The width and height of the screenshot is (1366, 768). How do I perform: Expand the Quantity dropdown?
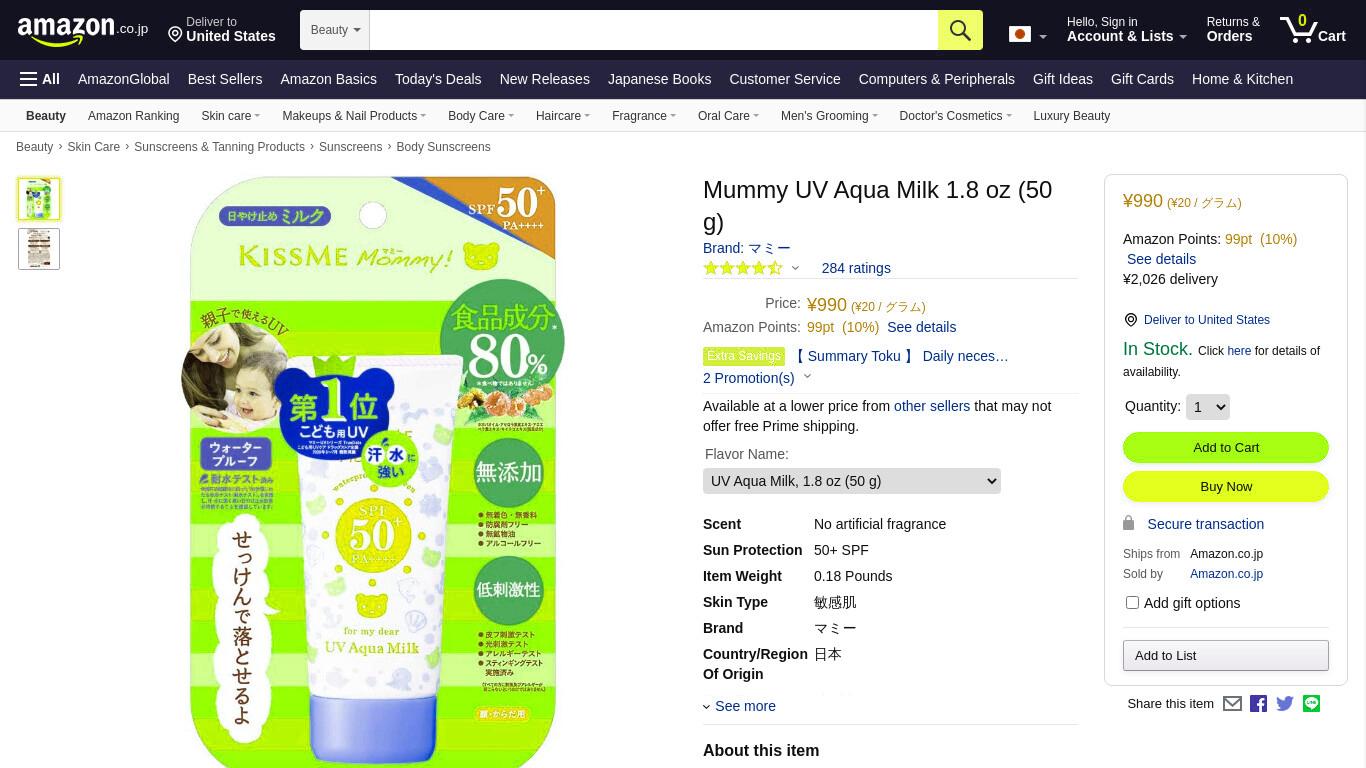pyautogui.click(x=1207, y=407)
